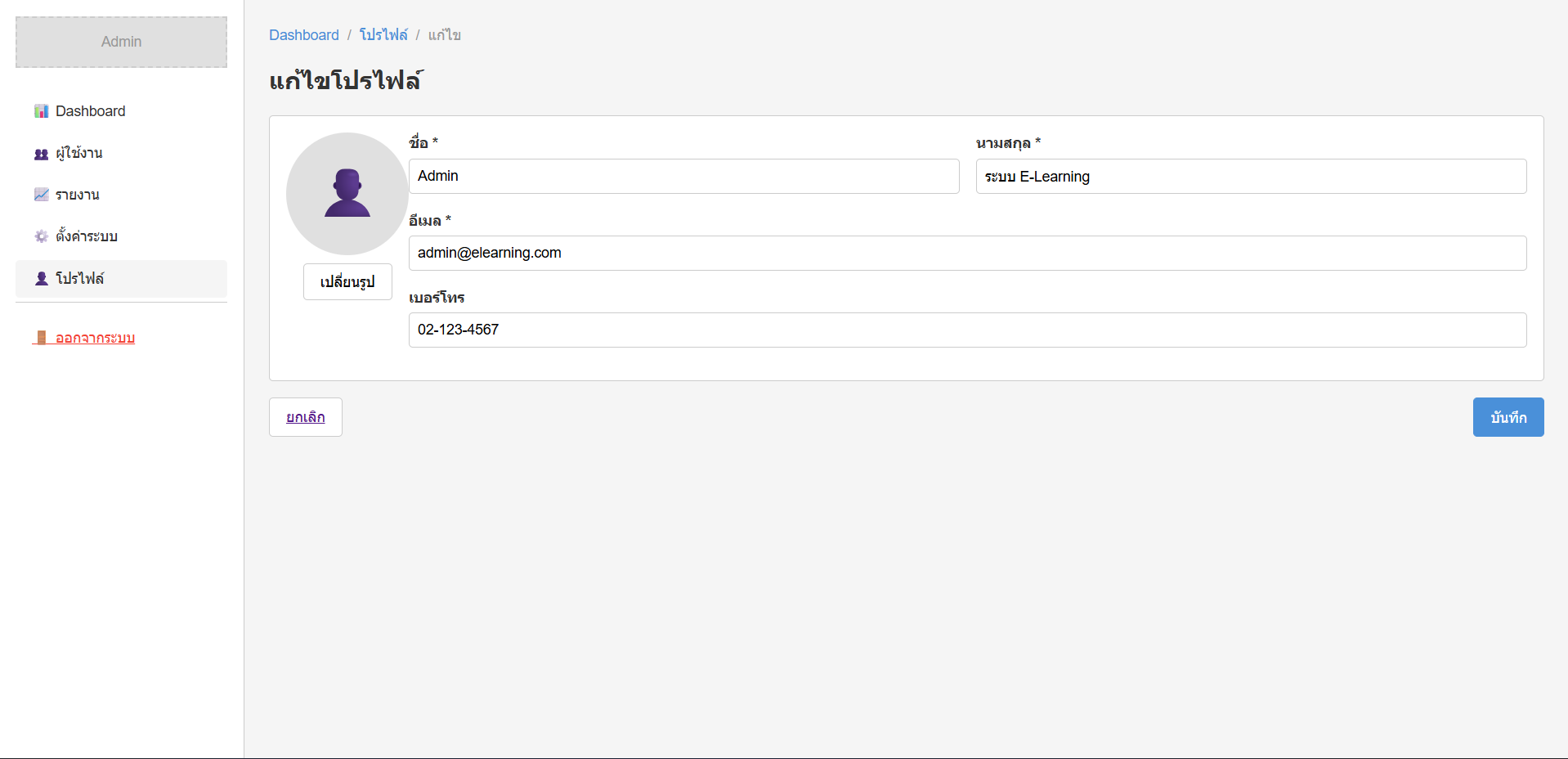Select the อีเมล input field
This screenshot has height=759, width=1568.
(x=967, y=253)
